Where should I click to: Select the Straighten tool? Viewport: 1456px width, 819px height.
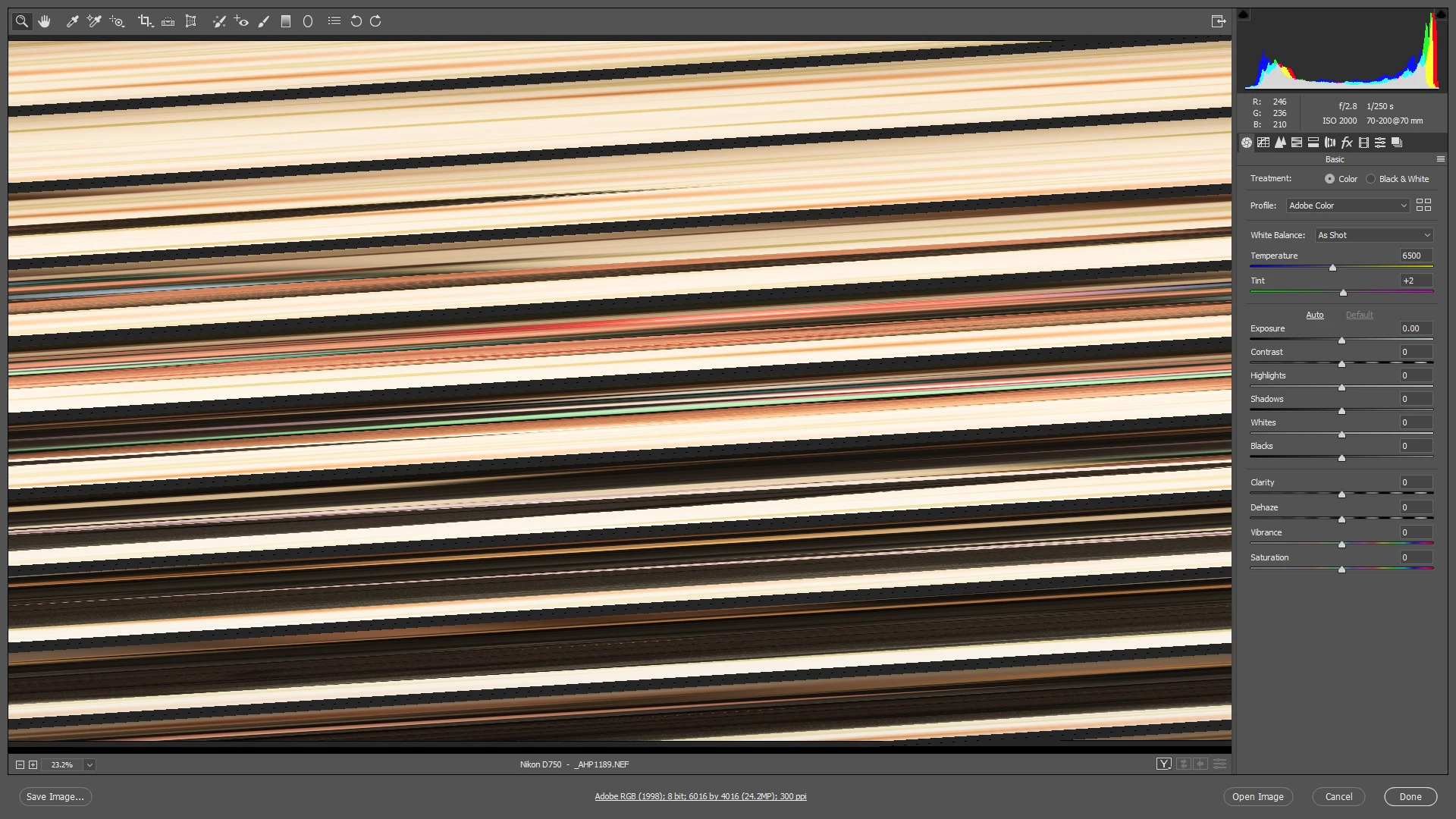pos(168,21)
